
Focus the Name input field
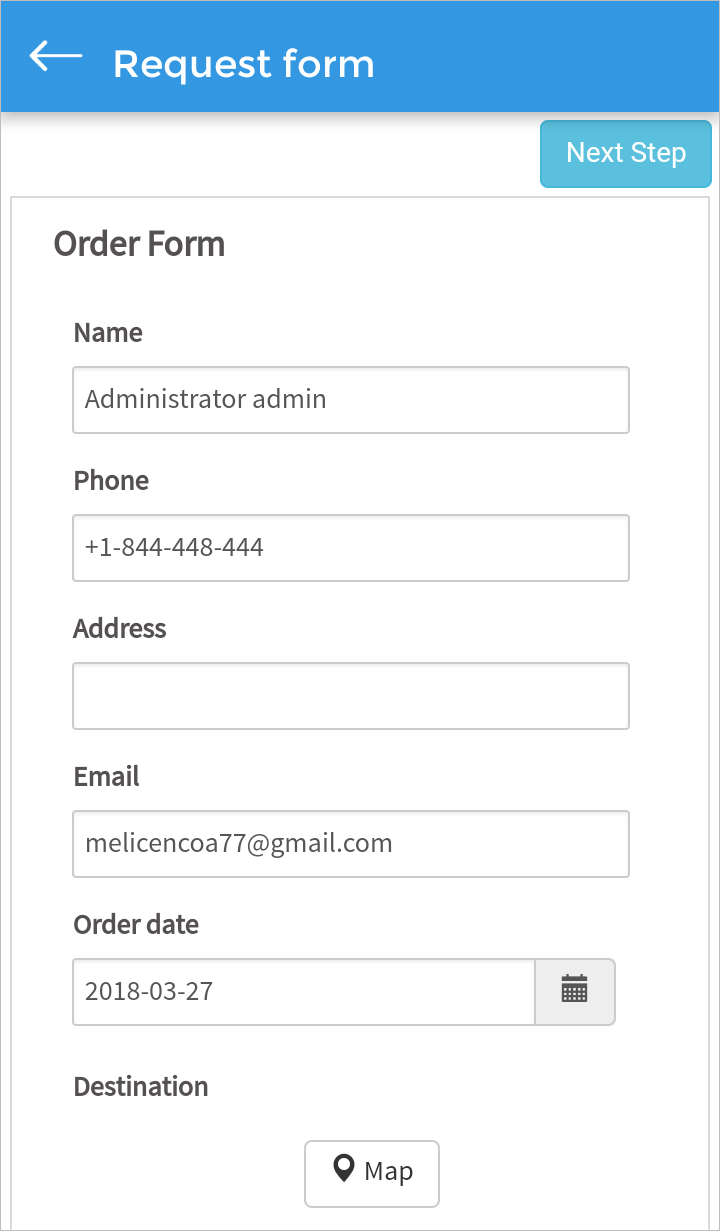coord(350,400)
